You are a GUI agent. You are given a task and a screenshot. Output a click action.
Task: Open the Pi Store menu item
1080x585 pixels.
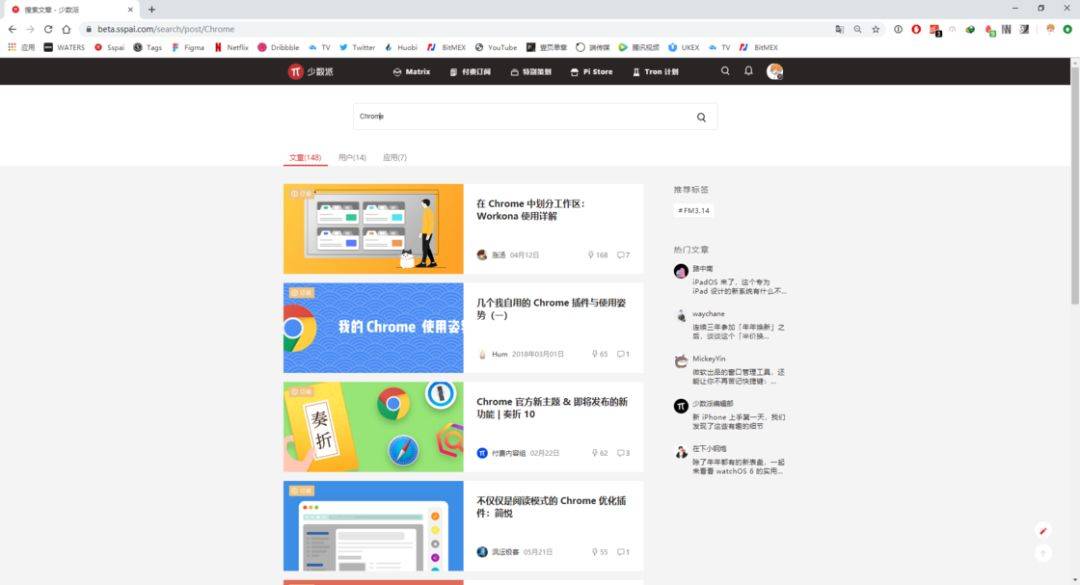(592, 72)
